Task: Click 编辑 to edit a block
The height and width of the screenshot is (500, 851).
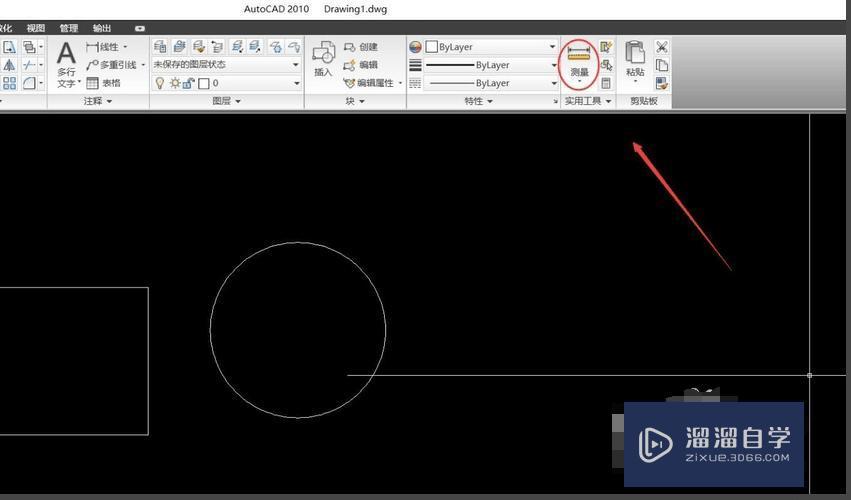Action: tap(360, 65)
